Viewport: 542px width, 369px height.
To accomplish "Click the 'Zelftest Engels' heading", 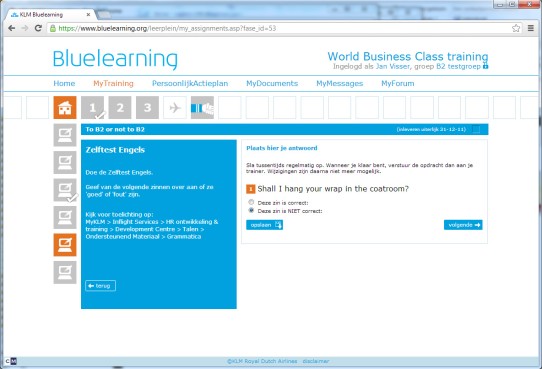I will tap(115, 150).
